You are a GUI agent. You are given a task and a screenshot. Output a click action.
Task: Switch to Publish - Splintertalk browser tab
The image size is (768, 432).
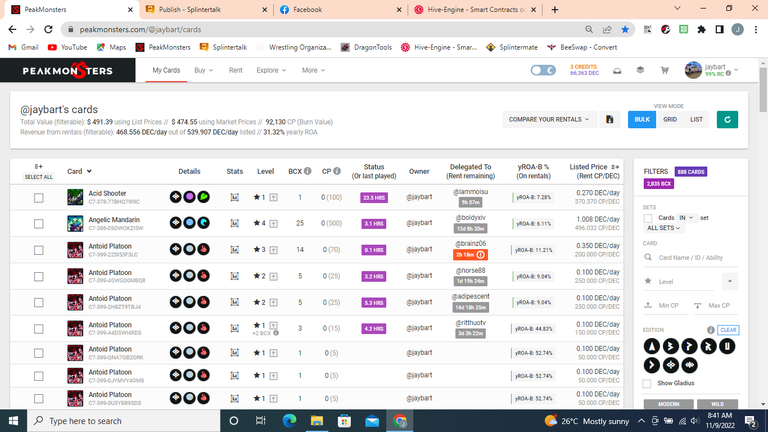point(205,9)
